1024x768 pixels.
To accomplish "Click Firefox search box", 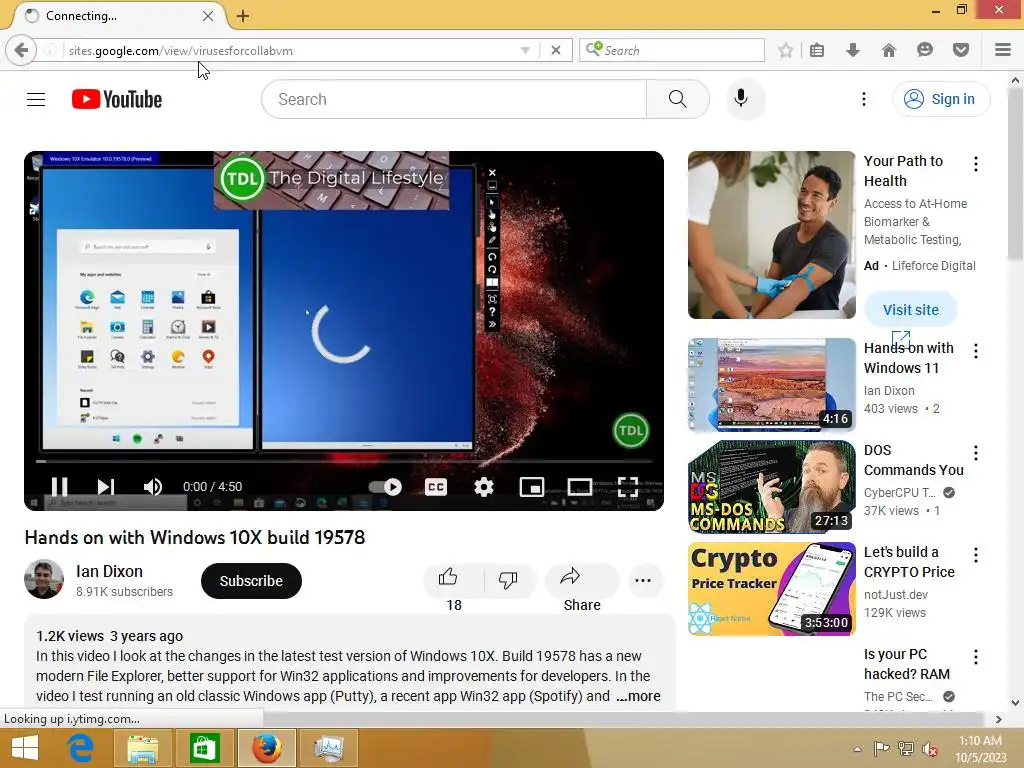I will (672, 50).
